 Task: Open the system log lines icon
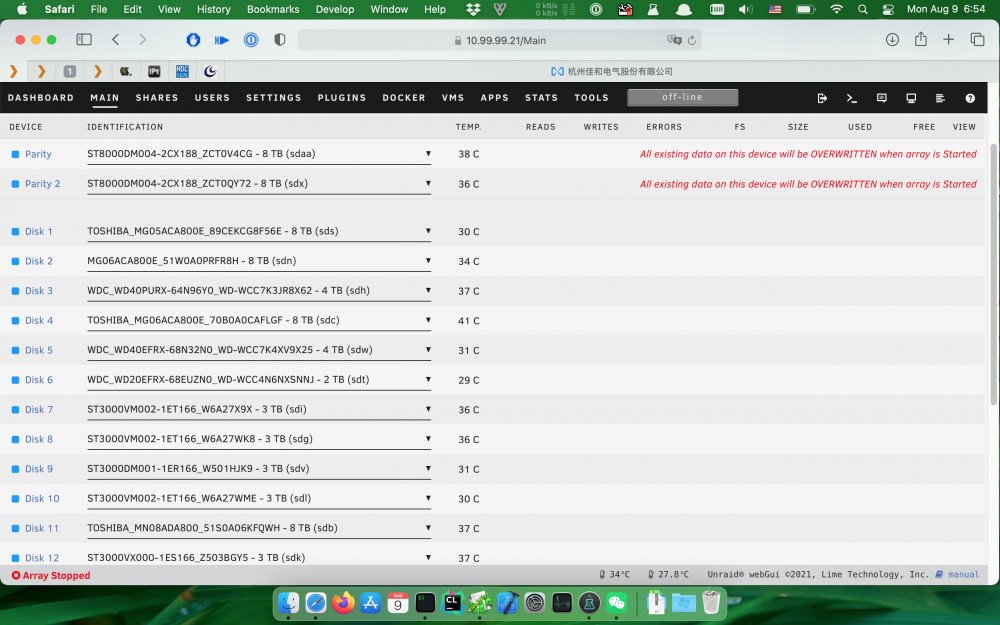coord(940,98)
